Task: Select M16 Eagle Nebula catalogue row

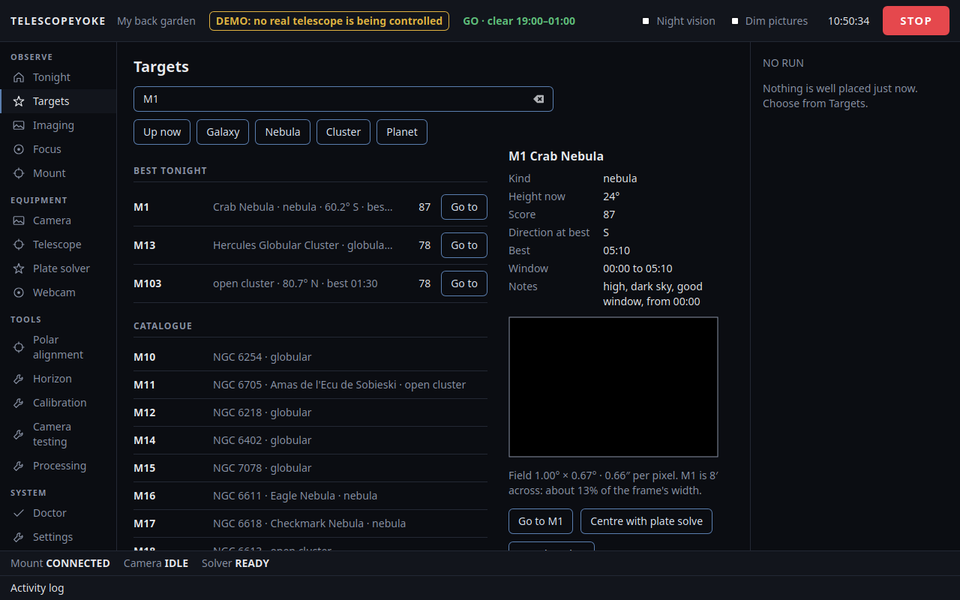Action: [310, 495]
